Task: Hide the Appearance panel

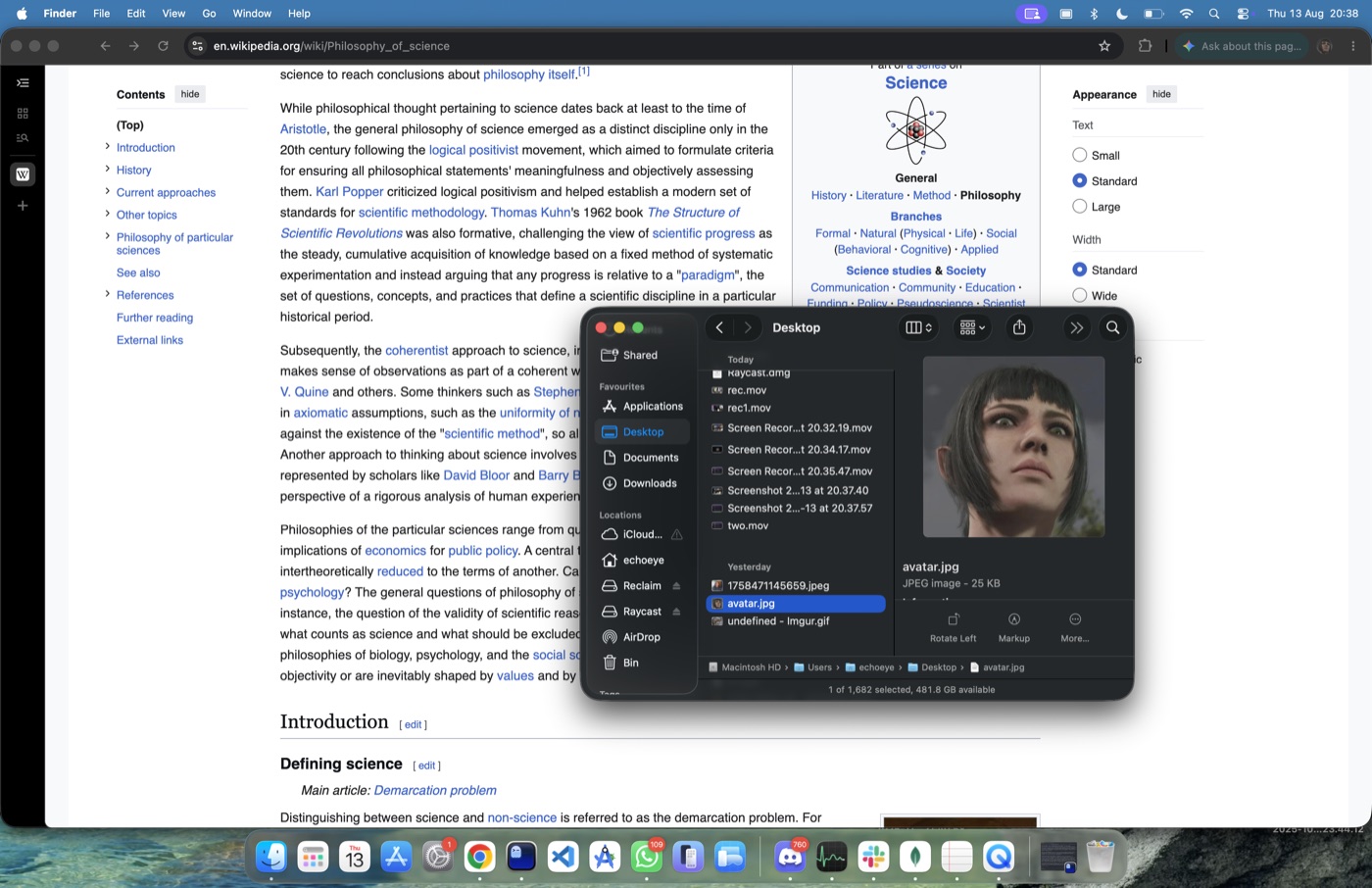Action: point(1161,94)
